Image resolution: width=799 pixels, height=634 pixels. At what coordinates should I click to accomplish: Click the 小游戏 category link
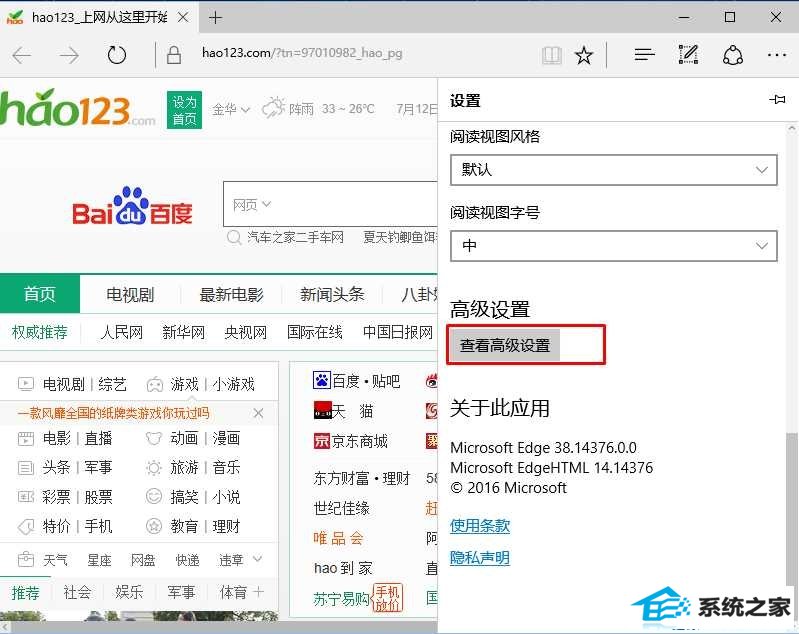coord(234,384)
